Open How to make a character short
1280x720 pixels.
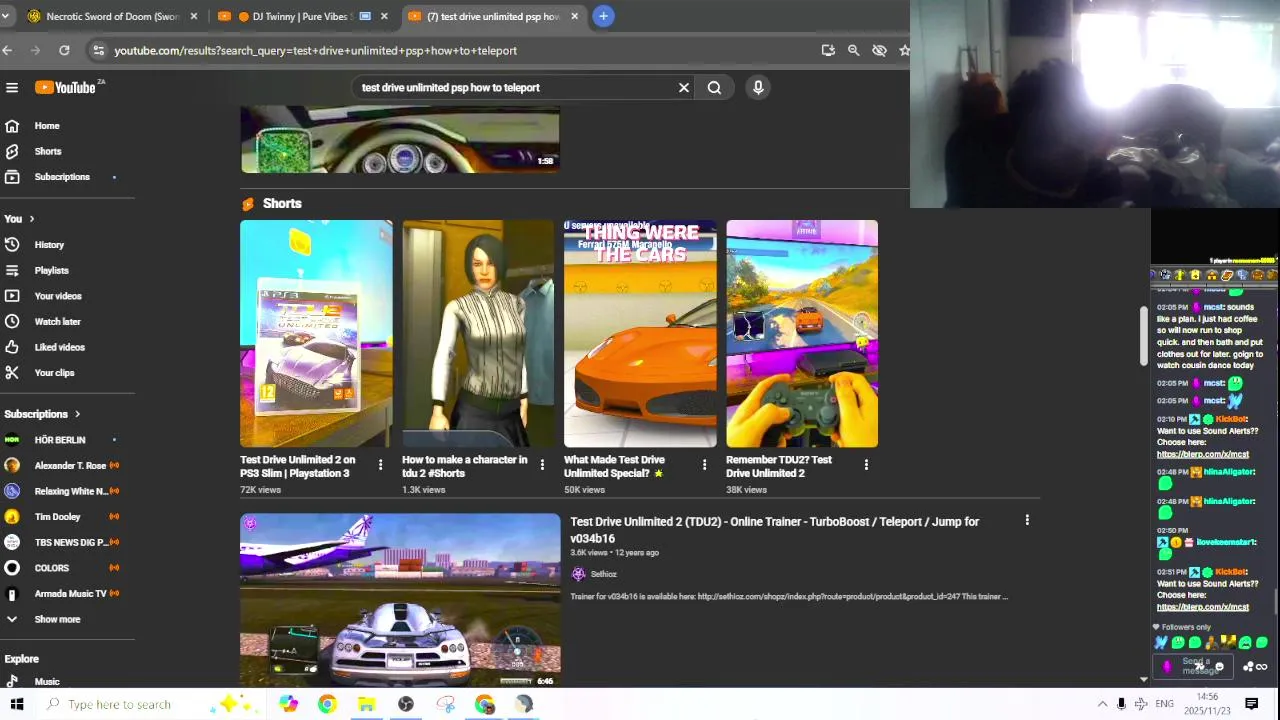coord(478,334)
